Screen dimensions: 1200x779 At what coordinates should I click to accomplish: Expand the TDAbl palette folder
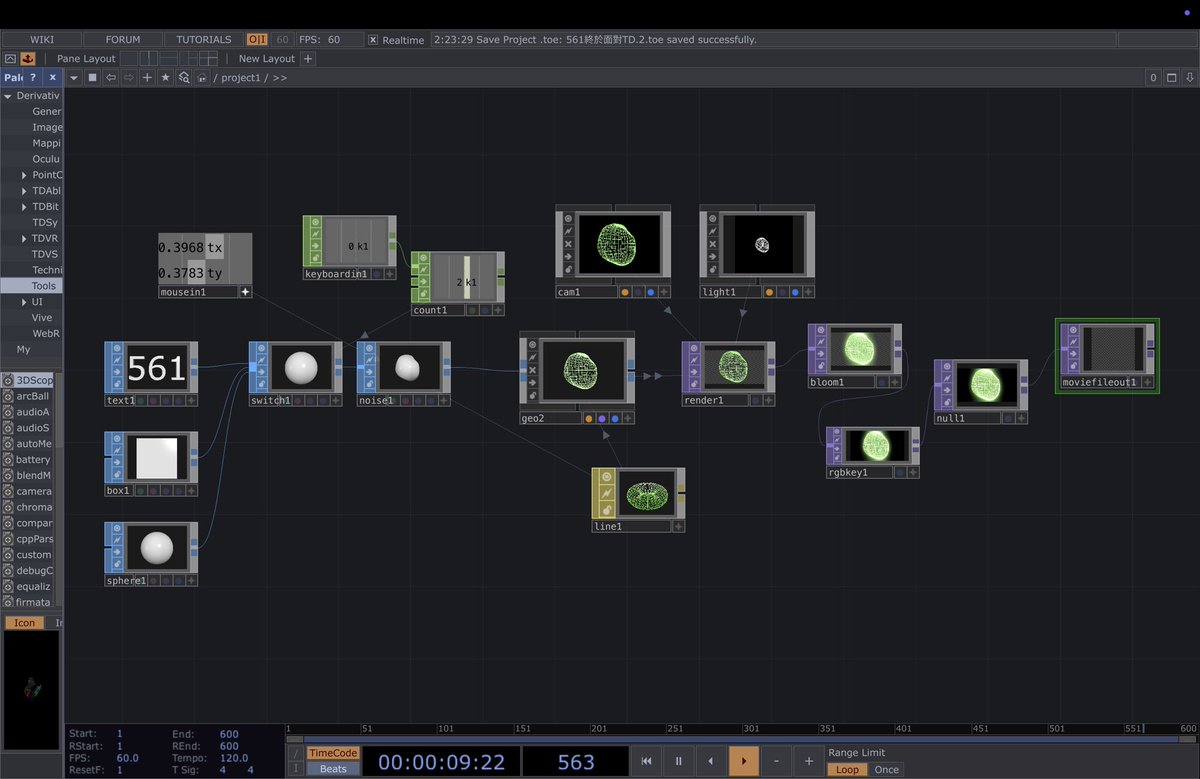pyautogui.click(x=24, y=191)
